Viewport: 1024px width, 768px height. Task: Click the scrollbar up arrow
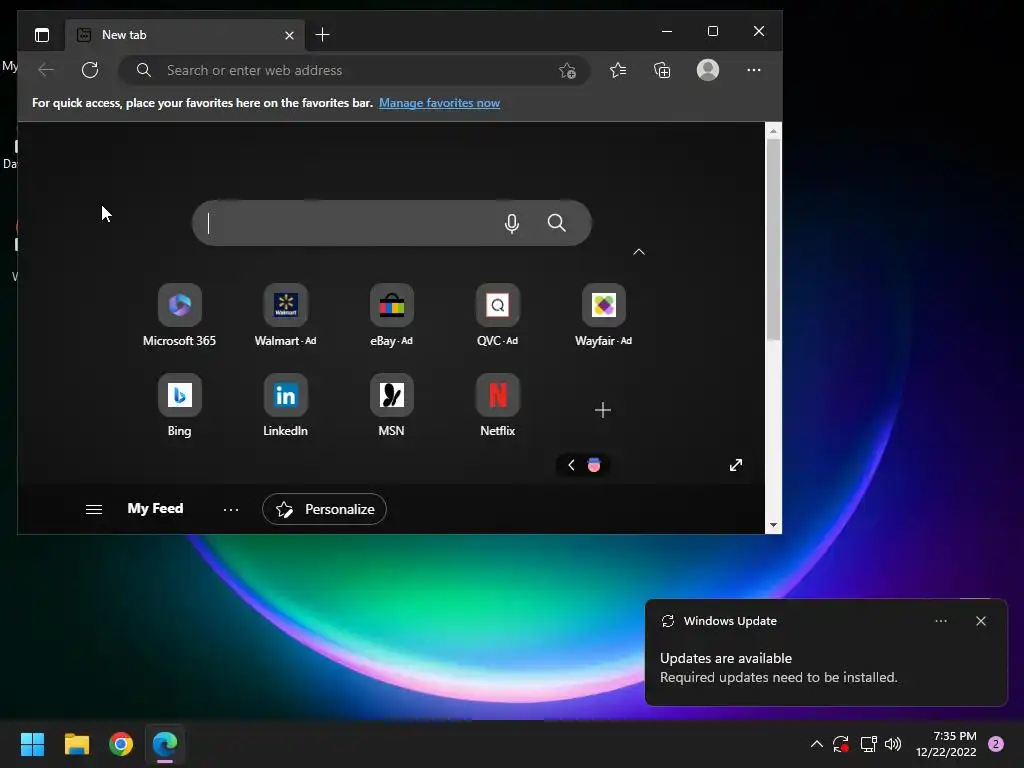point(773,131)
